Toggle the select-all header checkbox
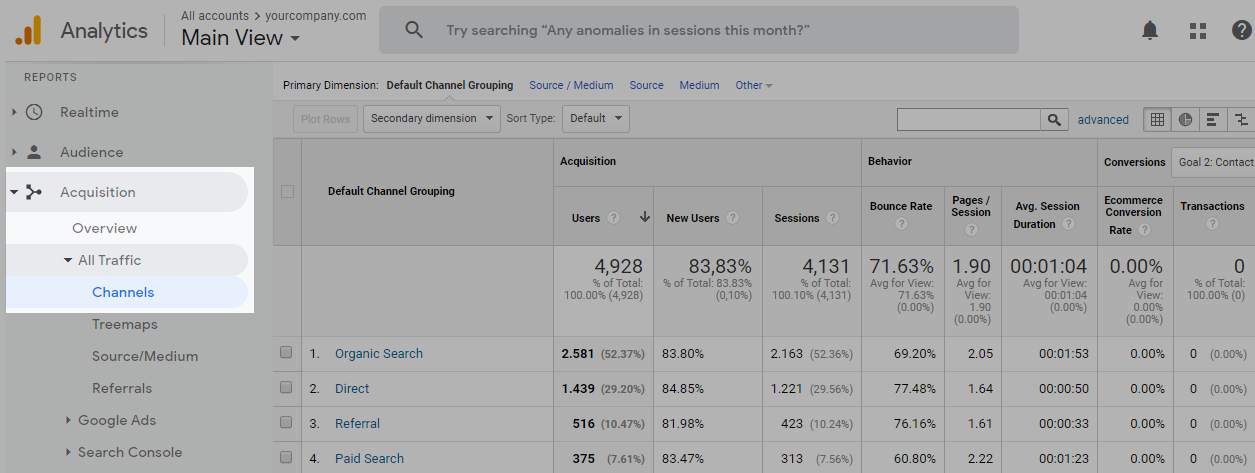1255x473 pixels. point(288,191)
